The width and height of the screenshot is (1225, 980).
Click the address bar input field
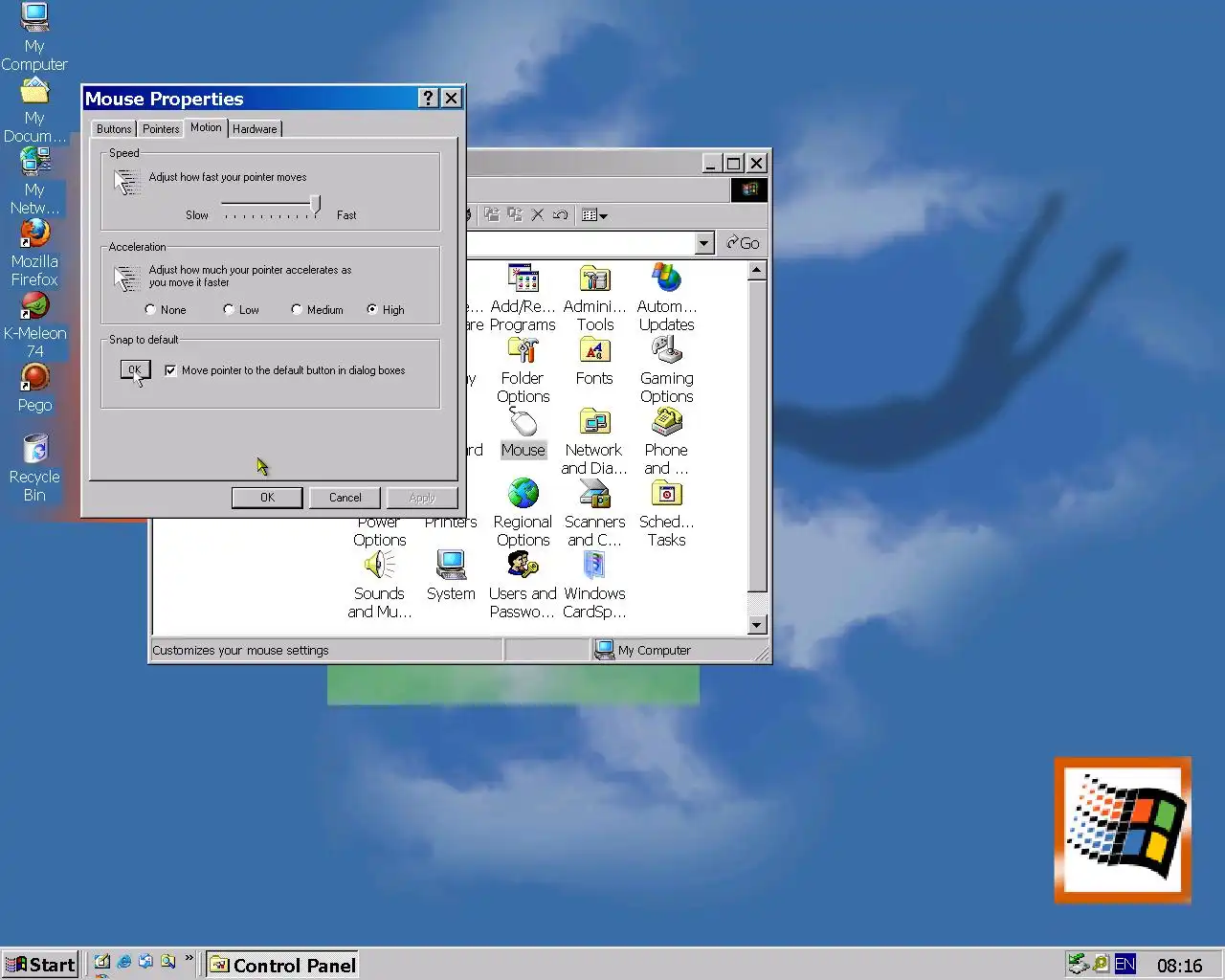[x=581, y=243]
